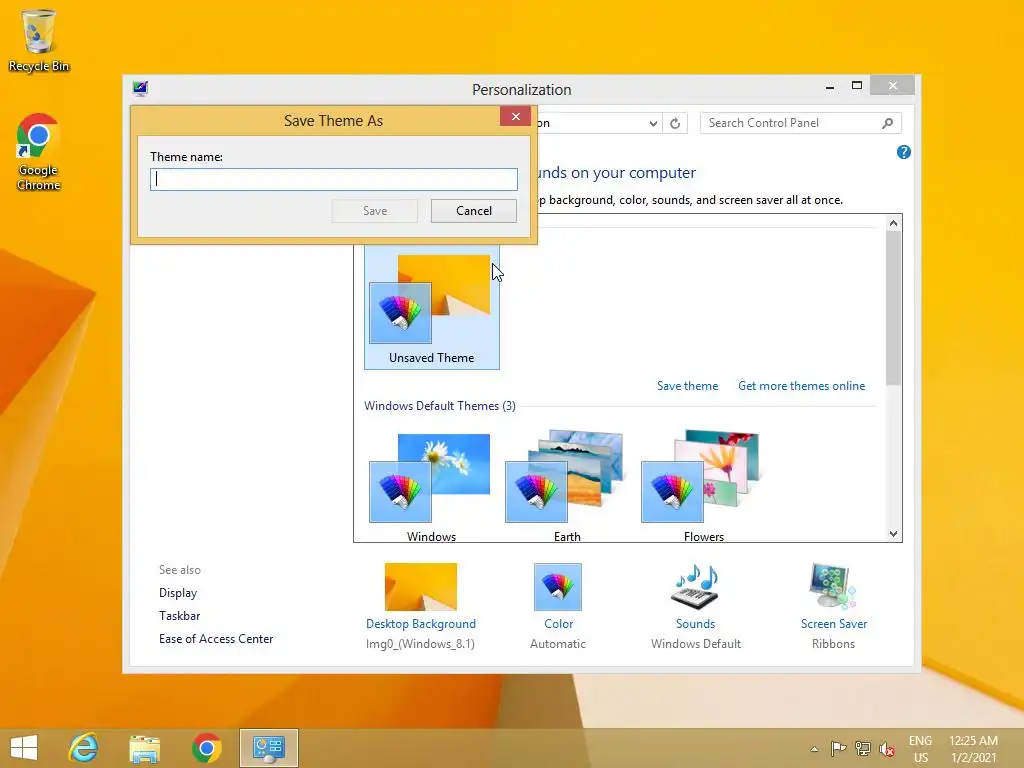Image resolution: width=1024 pixels, height=768 pixels.
Task: Click the Automatic color value text
Action: click(558, 643)
